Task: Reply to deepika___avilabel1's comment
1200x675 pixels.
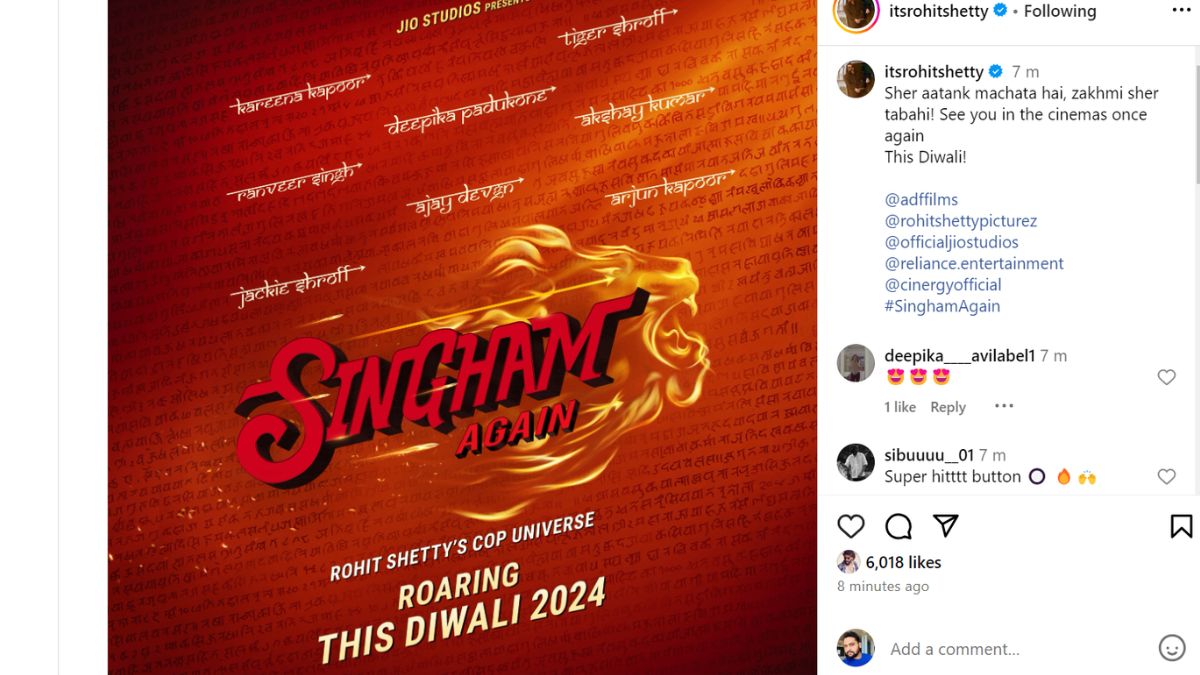Action: coord(948,407)
